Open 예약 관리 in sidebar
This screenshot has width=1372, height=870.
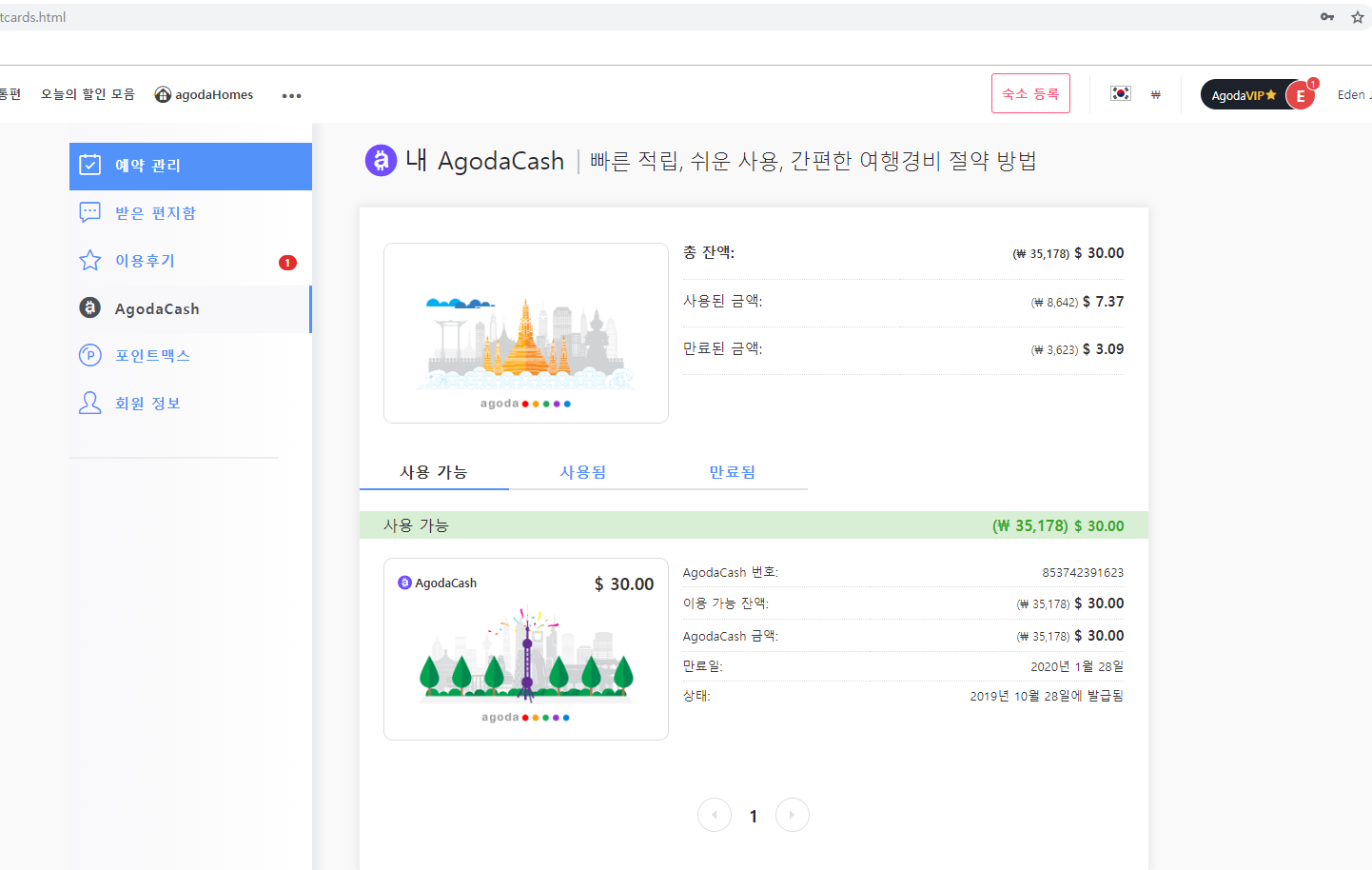(190, 166)
